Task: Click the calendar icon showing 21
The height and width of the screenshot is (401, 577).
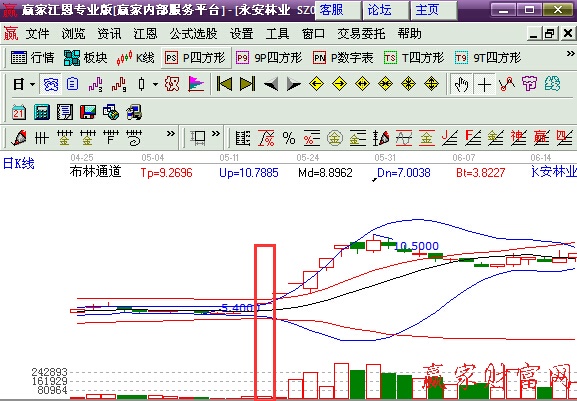Action: click(x=19, y=112)
